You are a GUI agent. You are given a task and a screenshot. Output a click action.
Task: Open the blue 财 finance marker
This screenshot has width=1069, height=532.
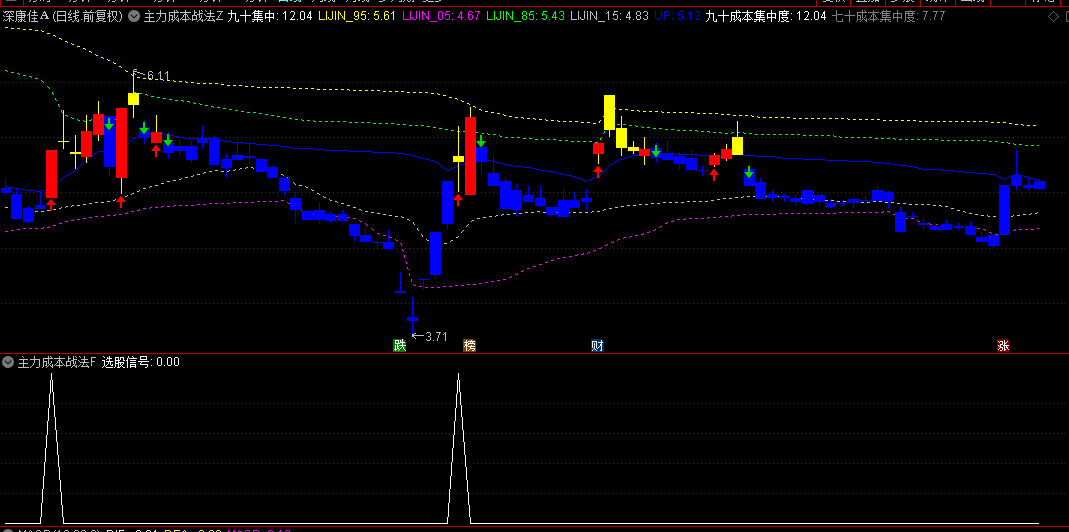(597, 346)
